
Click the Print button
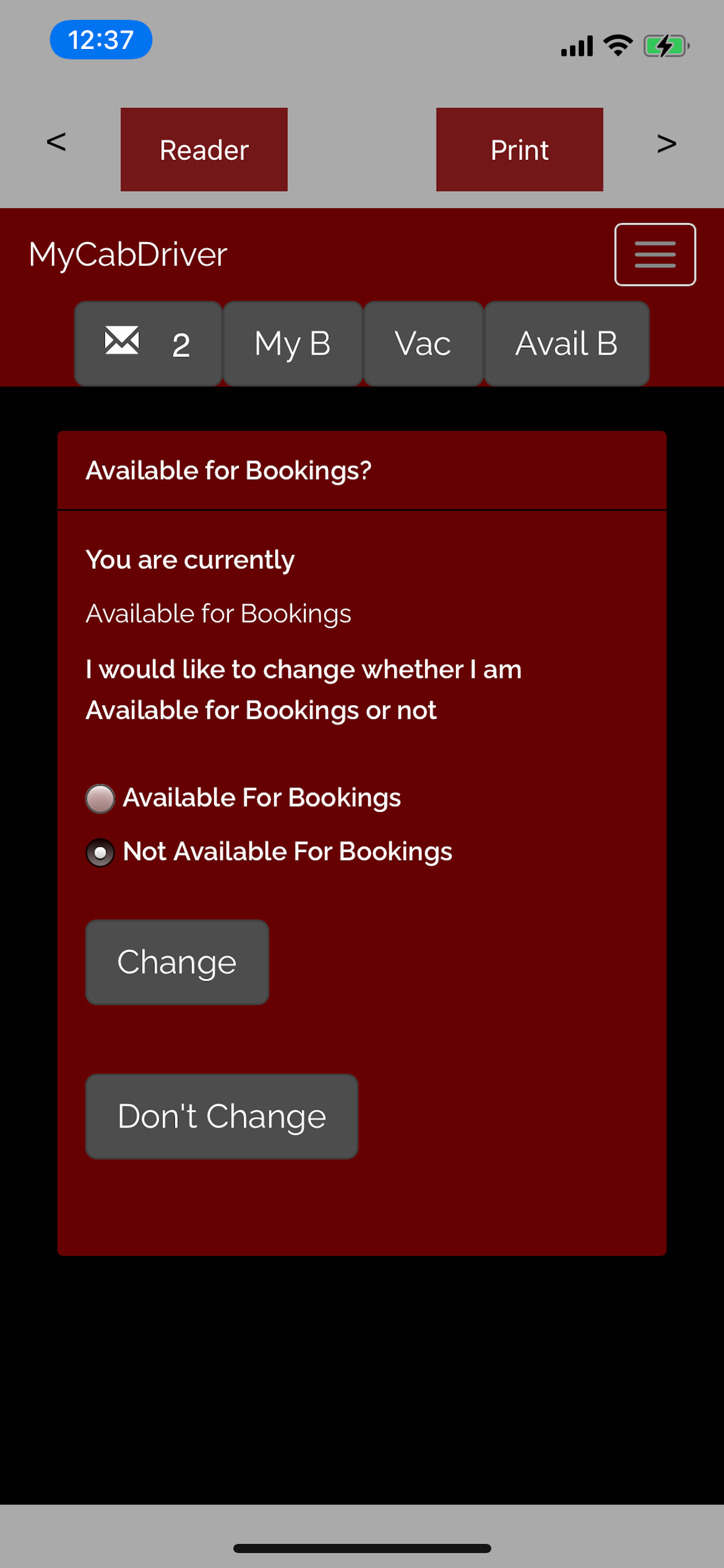coord(519,150)
